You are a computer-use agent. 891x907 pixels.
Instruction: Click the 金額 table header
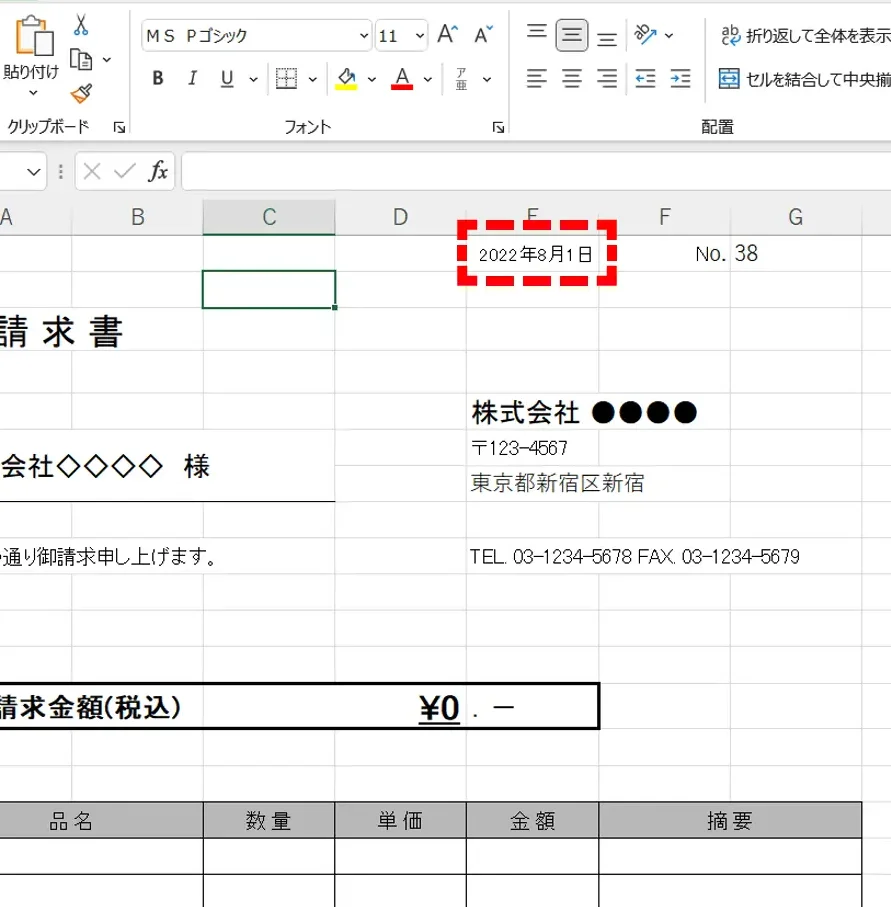pos(532,821)
